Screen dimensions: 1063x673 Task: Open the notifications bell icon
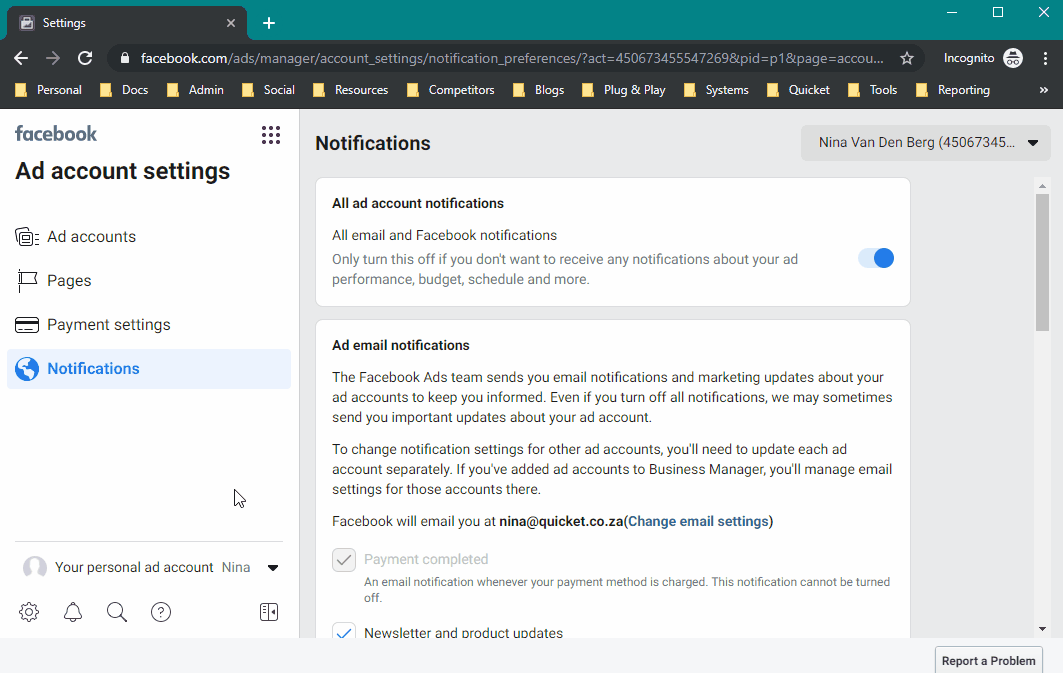coord(73,612)
